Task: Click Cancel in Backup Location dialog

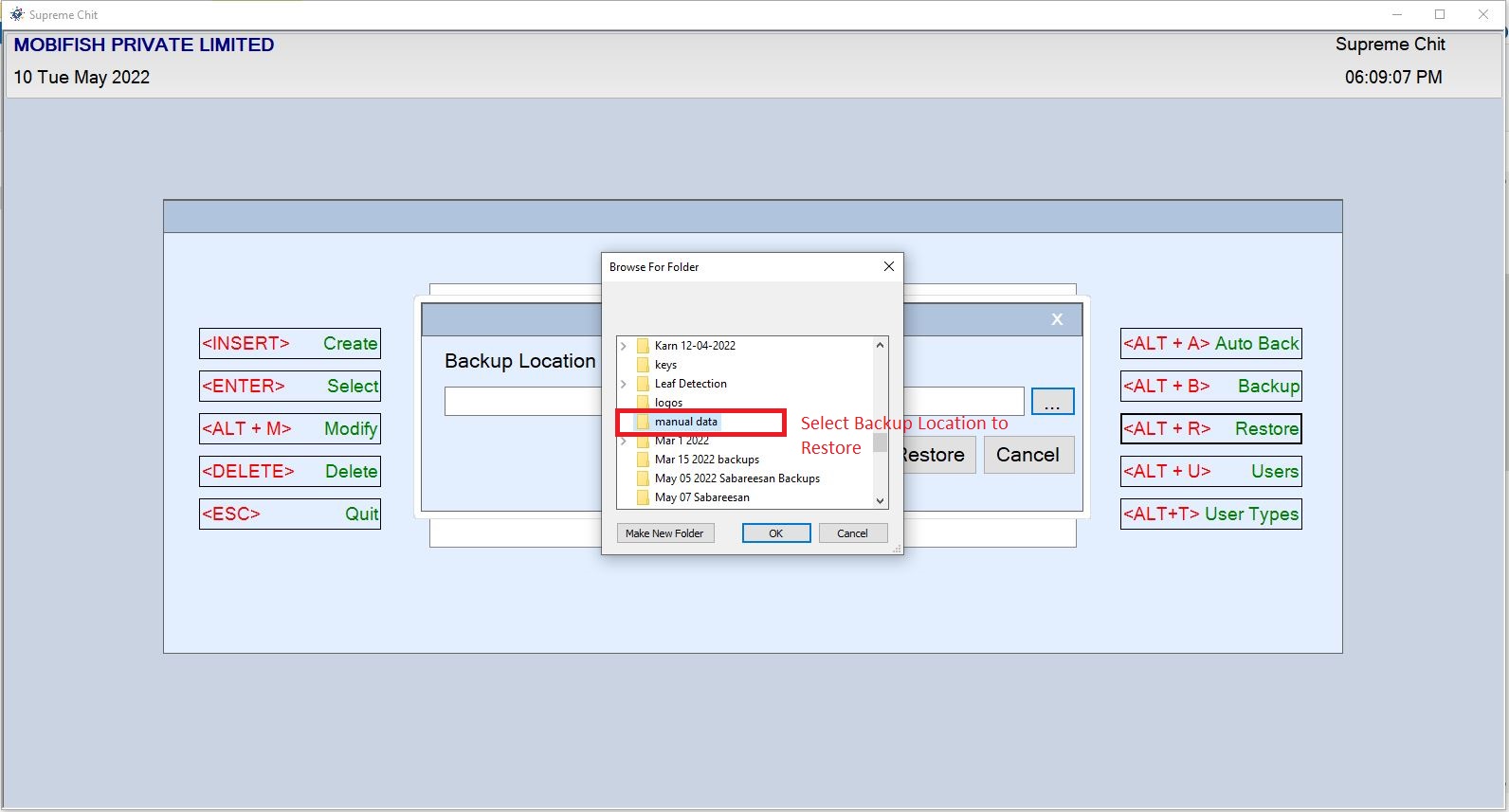Action: tap(1028, 455)
